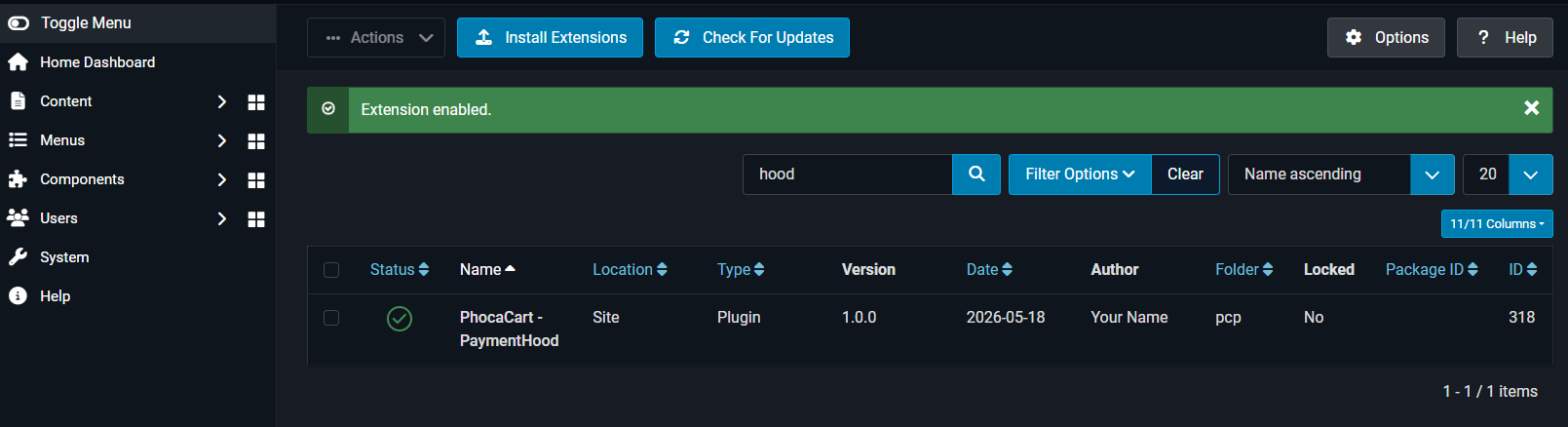This screenshot has width=1568, height=427.
Task: Click the Site location cell
Action: (606, 317)
